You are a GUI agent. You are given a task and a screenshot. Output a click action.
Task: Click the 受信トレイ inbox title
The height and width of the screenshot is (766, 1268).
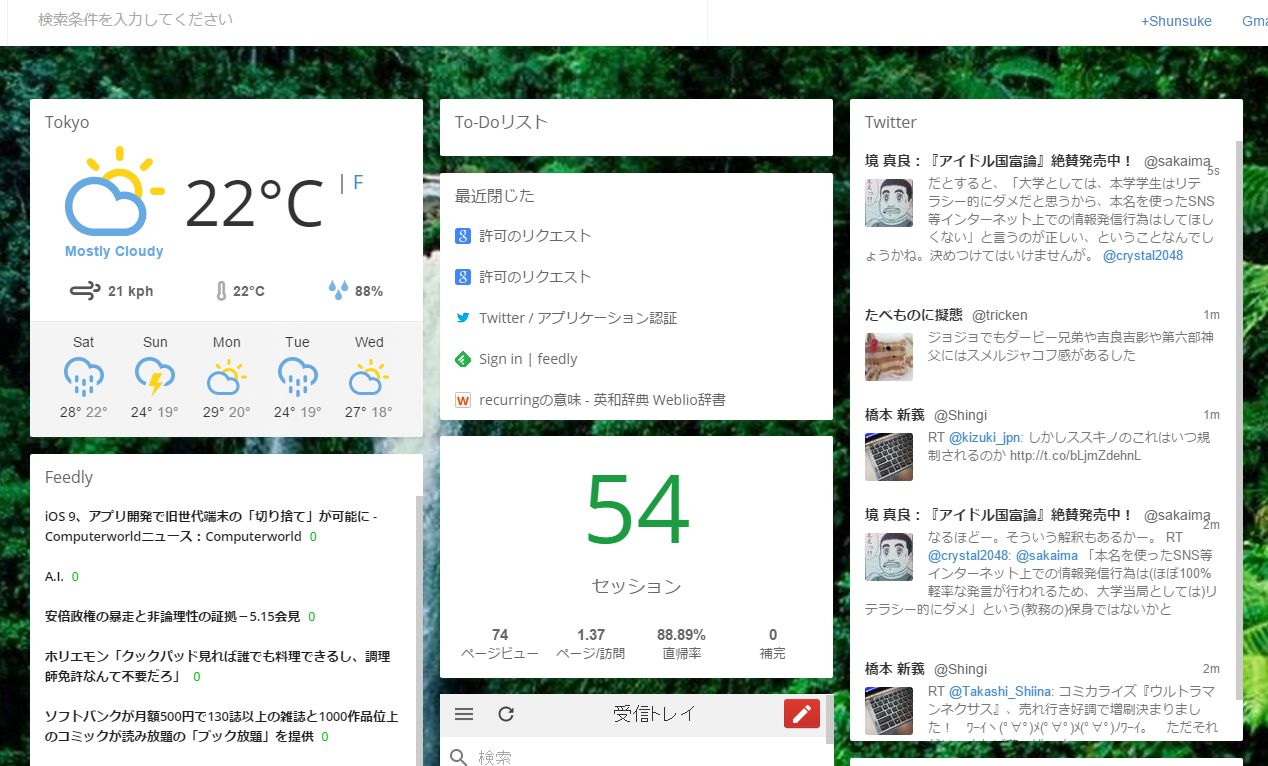point(654,714)
